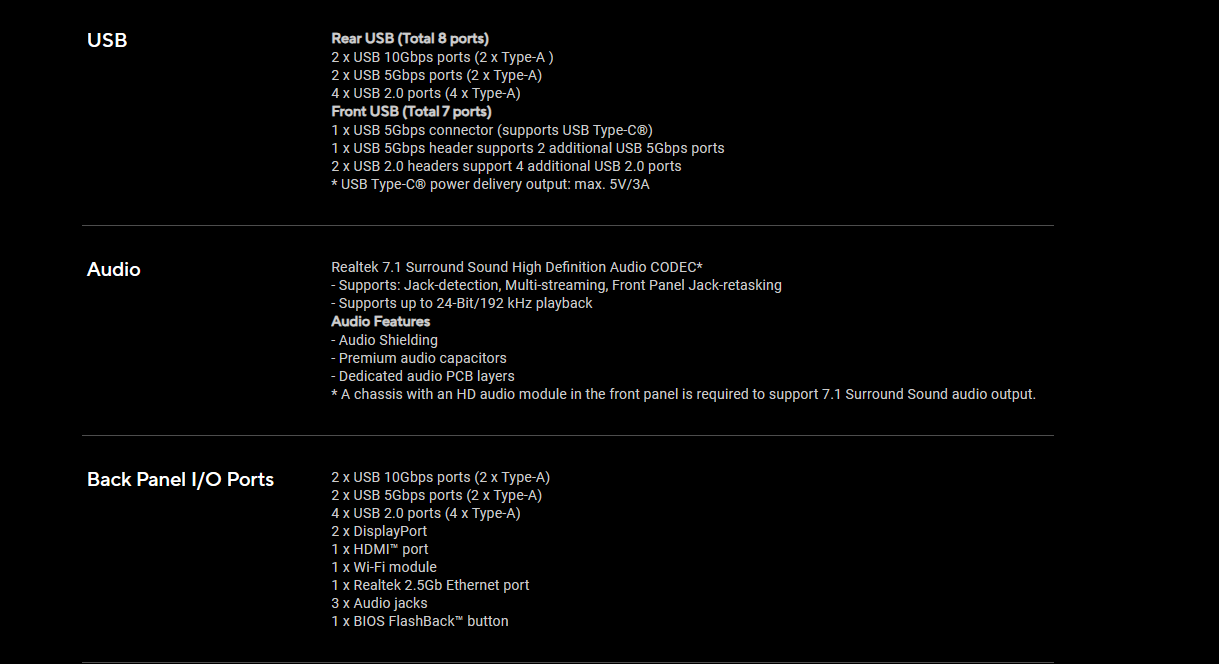Click the Dedicated audio PCB layers item
Image resolution: width=1219 pixels, height=664 pixels.
tap(423, 376)
